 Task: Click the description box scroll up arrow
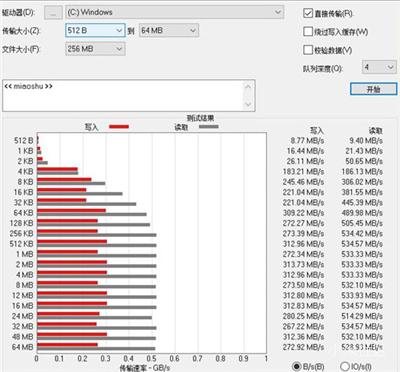point(248,87)
